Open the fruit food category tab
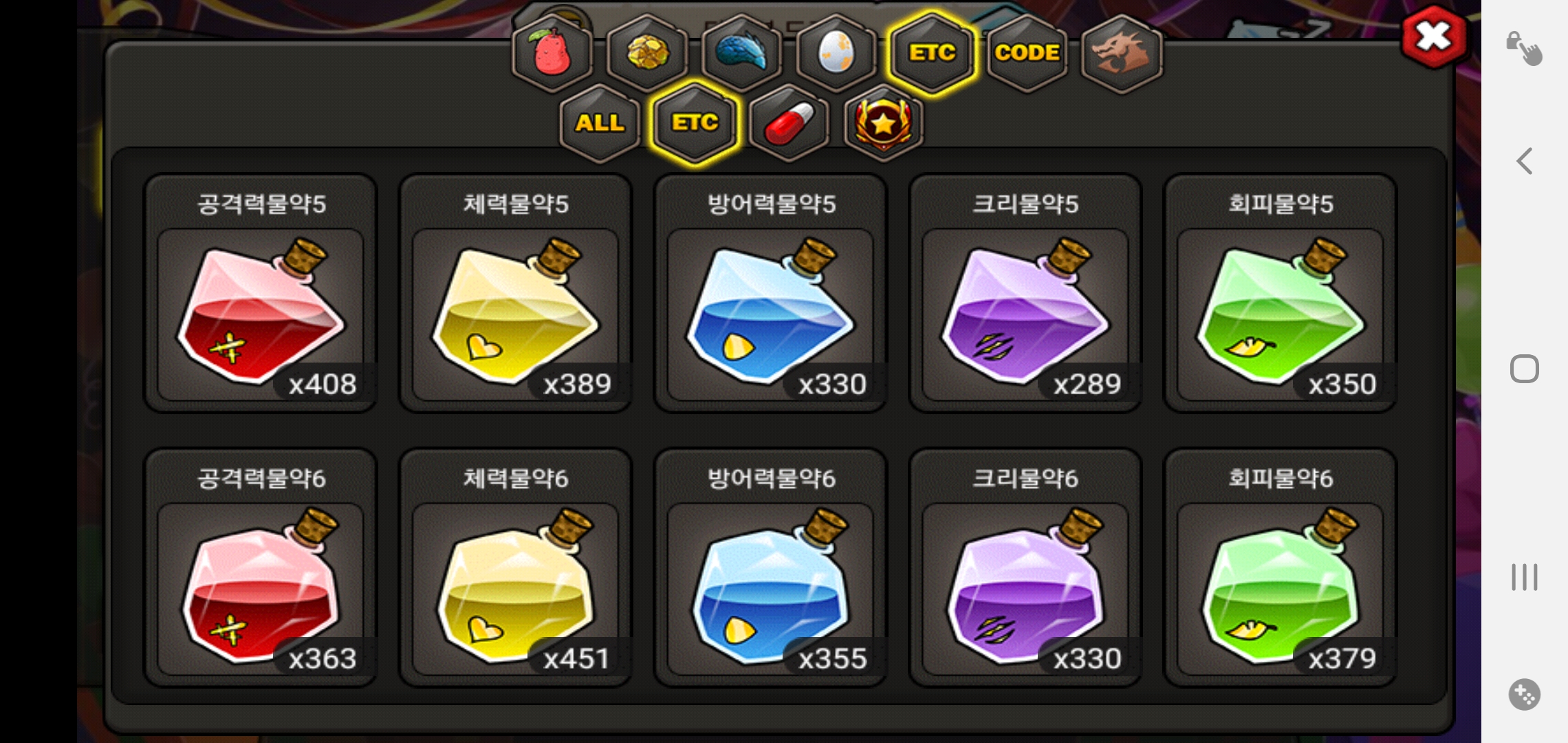 552,54
